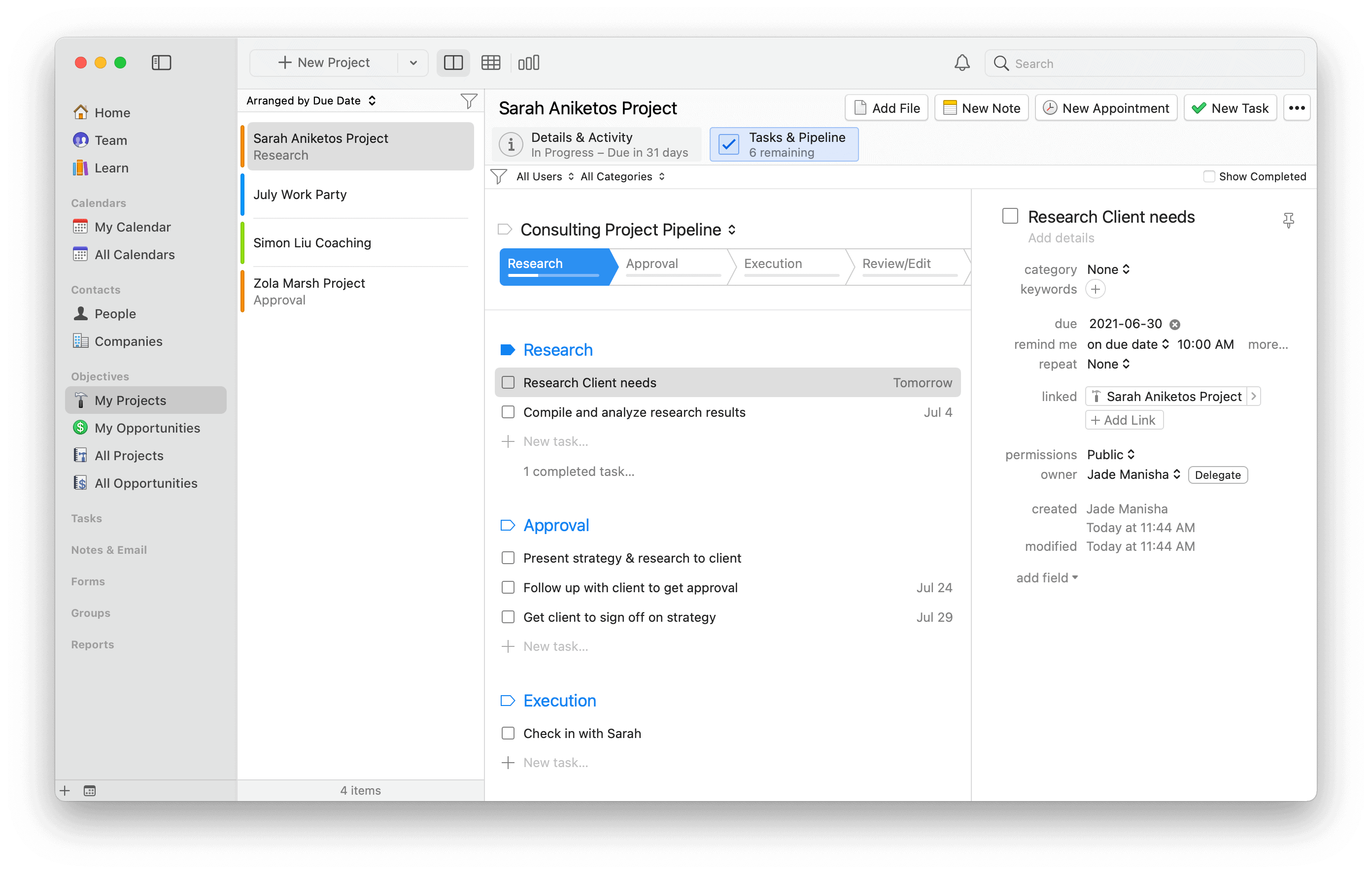Open the All Users filter dropdown

coord(544,177)
